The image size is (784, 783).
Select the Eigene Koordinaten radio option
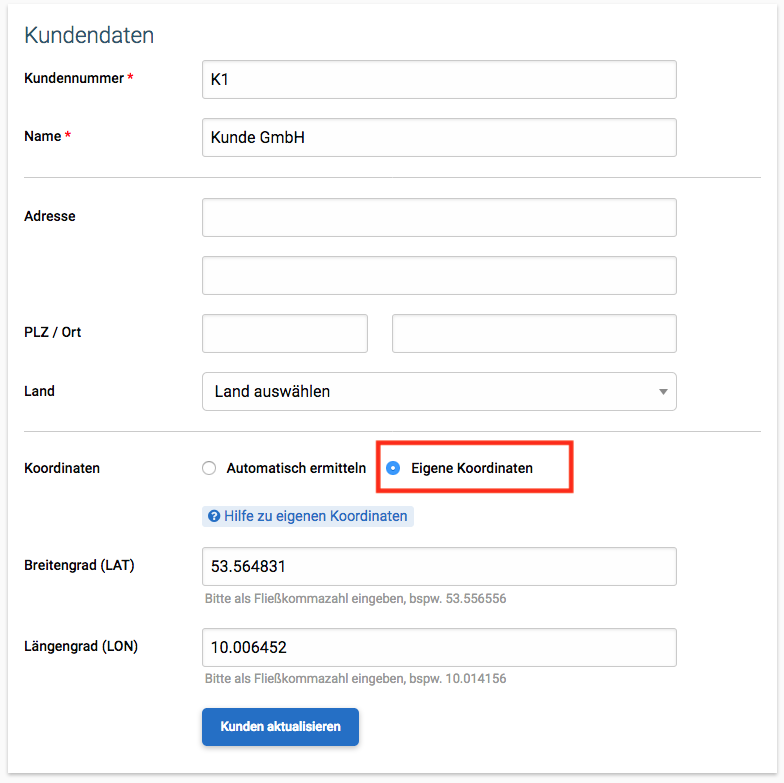tap(393, 468)
